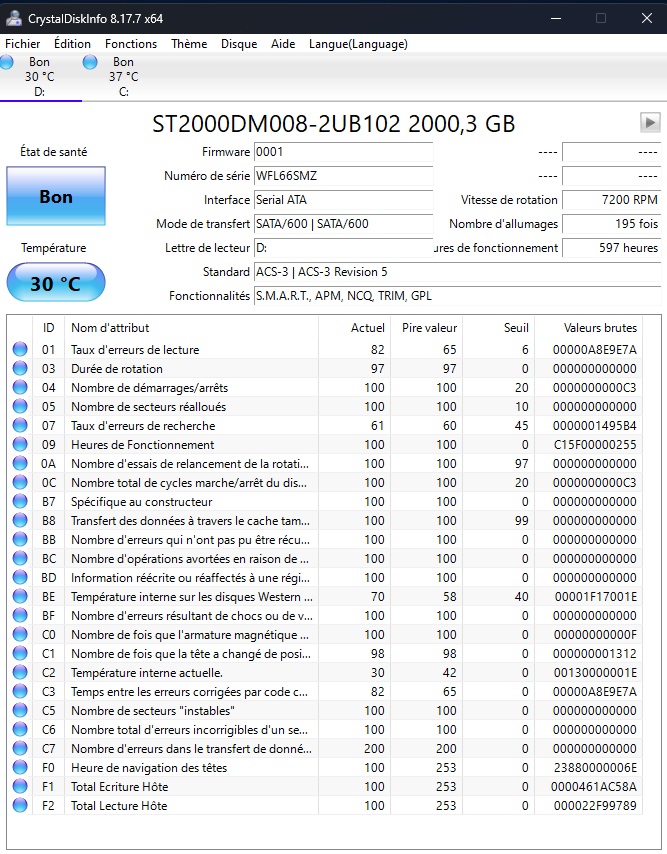Image resolution: width=667 pixels, height=854 pixels.
Task: Click raw value C15F00000255
Action: click(595, 444)
